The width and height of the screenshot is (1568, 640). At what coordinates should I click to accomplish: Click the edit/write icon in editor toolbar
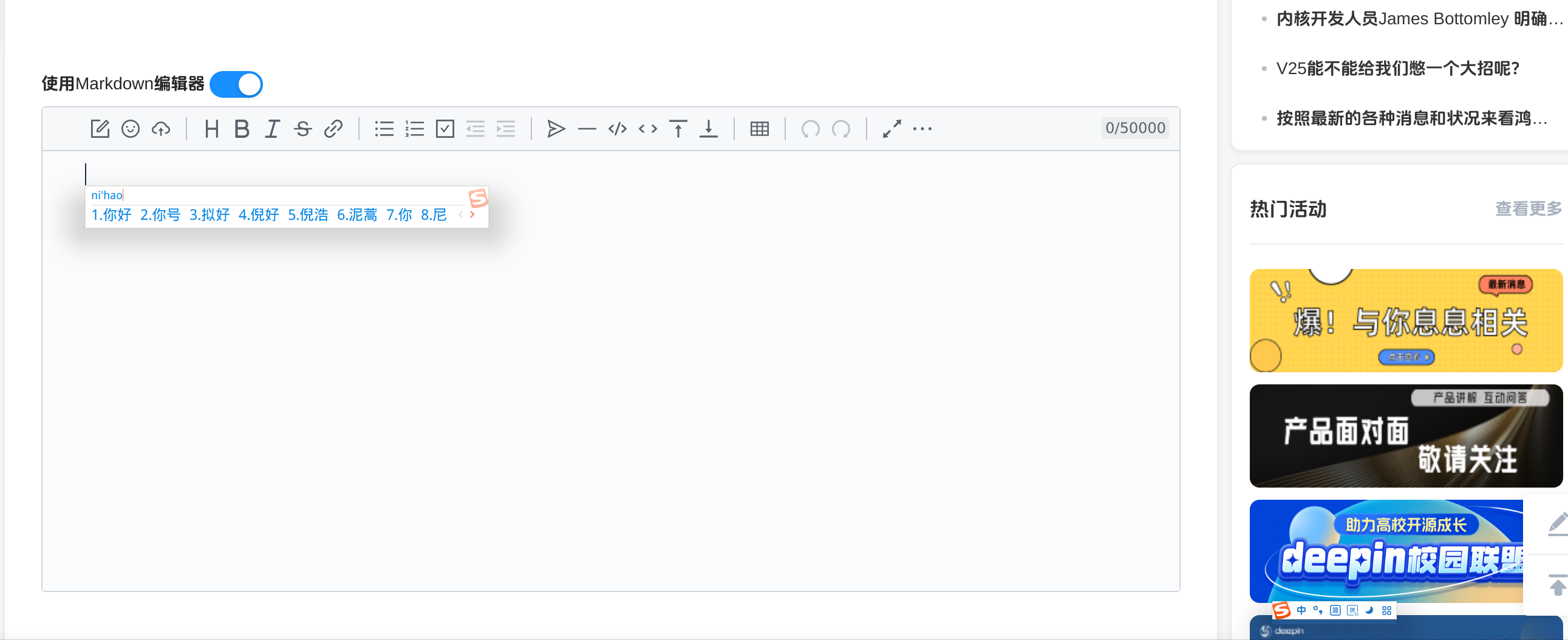[x=100, y=128]
